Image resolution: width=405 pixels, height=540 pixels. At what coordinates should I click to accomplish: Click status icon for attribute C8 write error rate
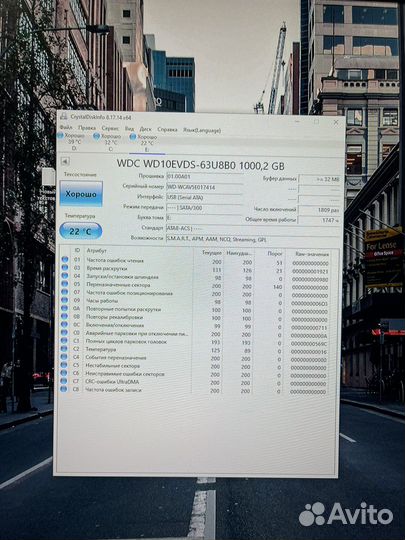(x=64, y=389)
